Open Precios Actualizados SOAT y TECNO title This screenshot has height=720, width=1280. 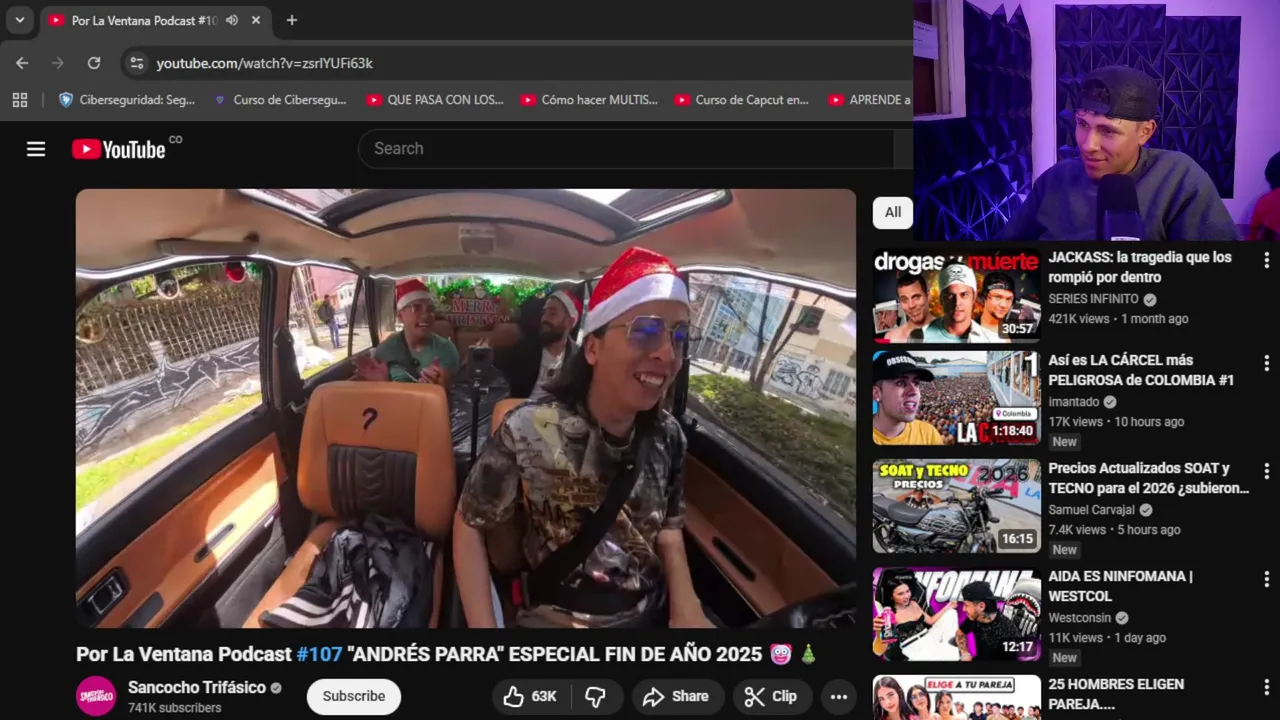(x=1149, y=478)
